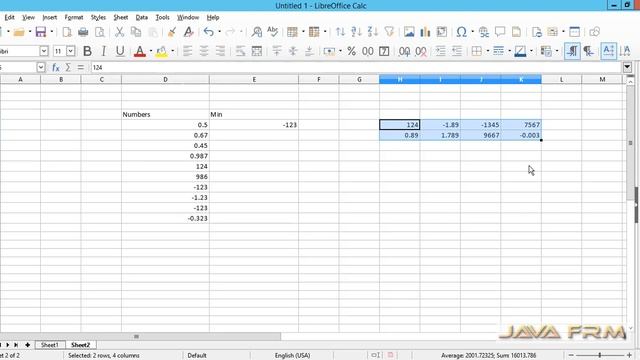Expand the formula bar arrow
The width and height of the screenshot is (640, 360).
tap(627, 67)
